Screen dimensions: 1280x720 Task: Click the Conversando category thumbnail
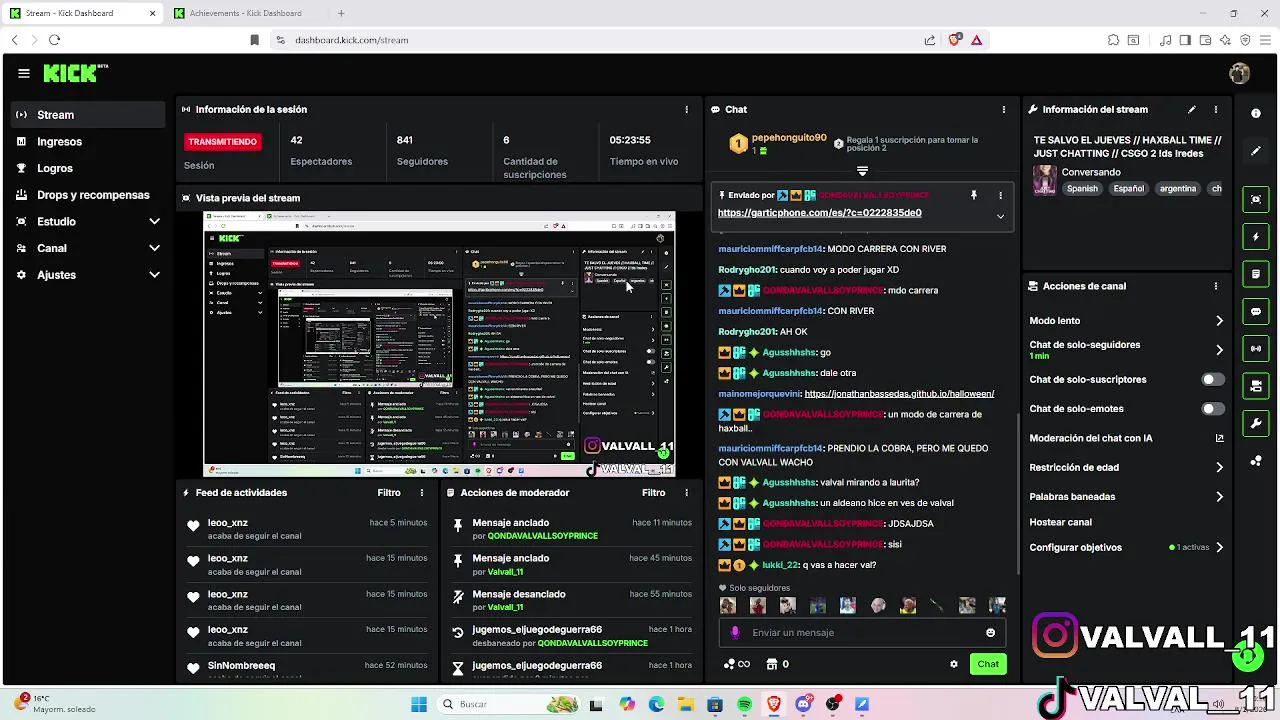pos(1045,179)
